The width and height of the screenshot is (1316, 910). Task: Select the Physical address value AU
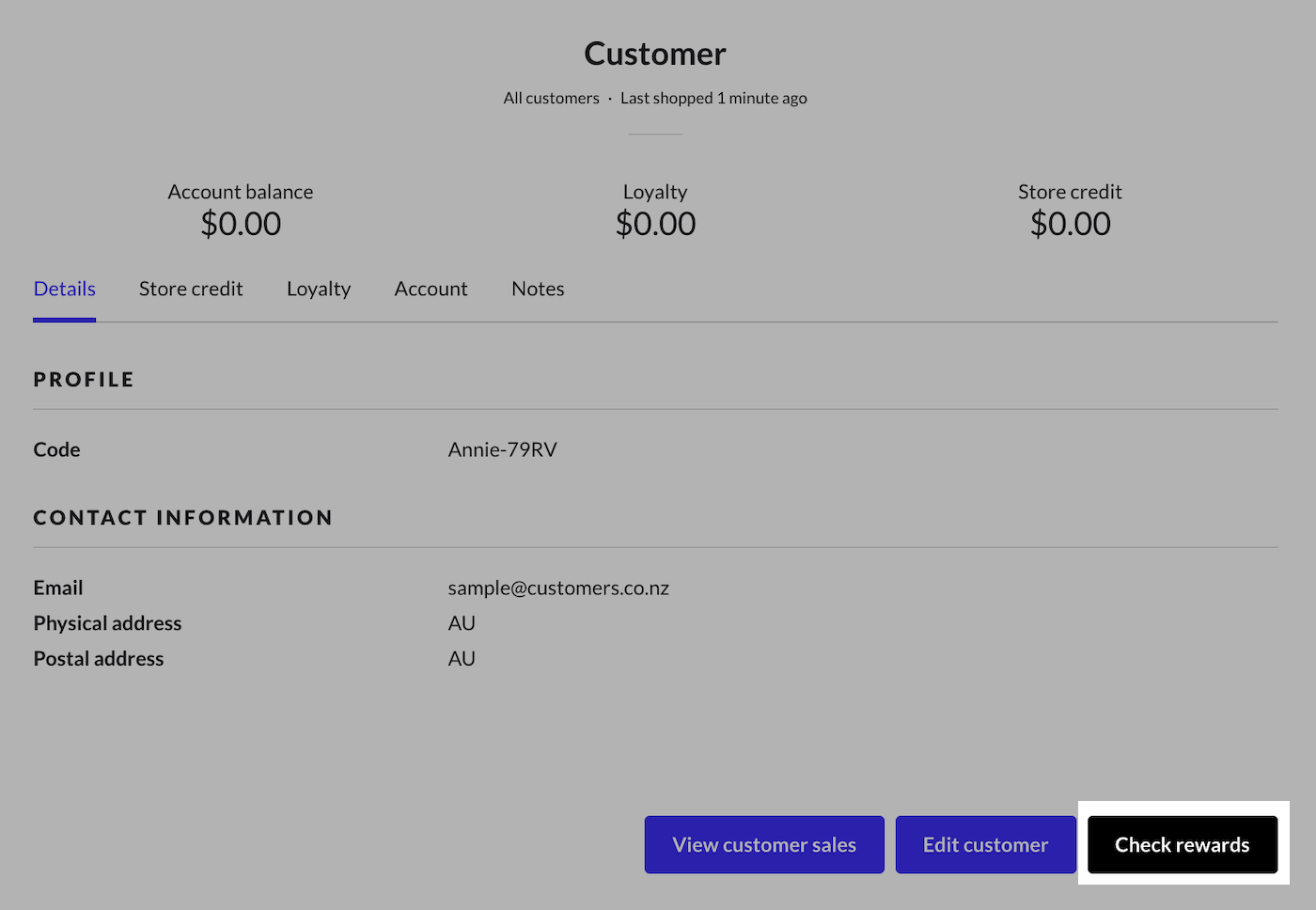tap(461, 622)
